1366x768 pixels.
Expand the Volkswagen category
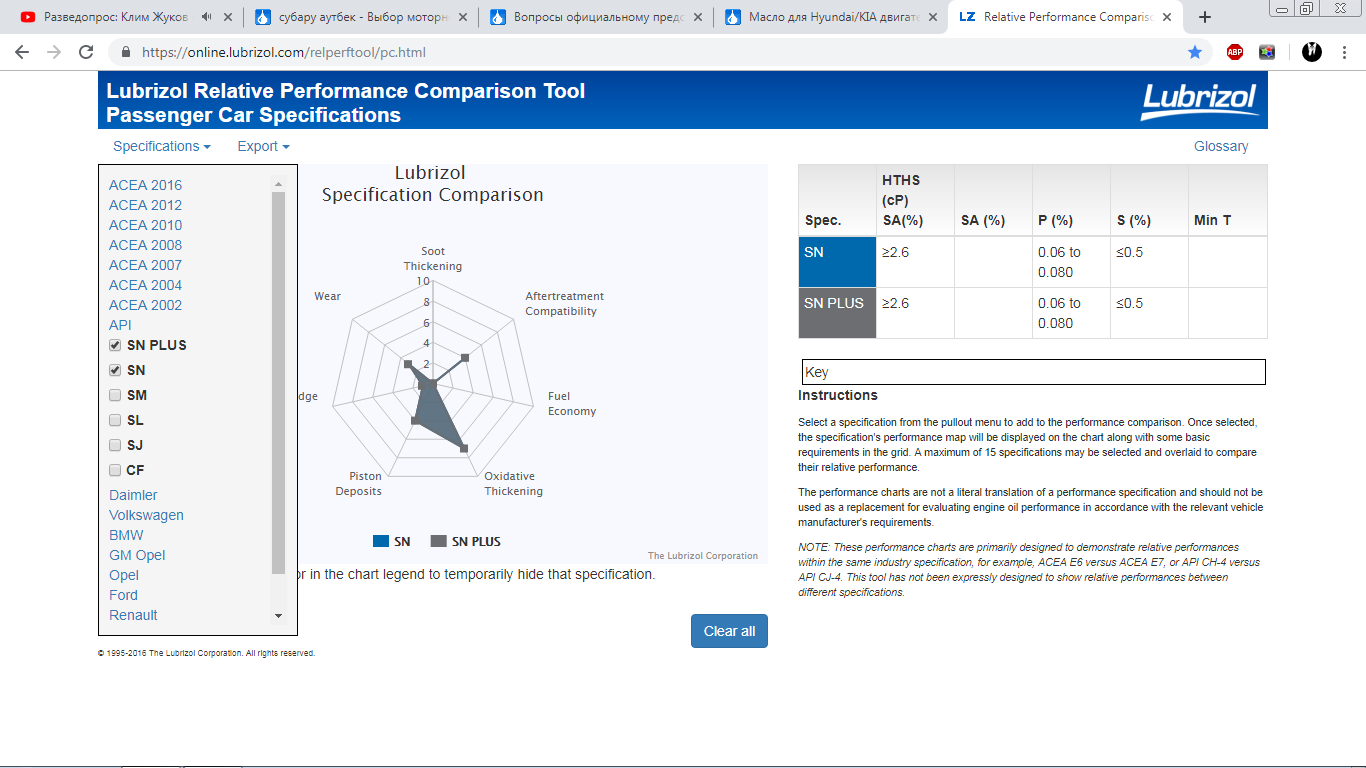146,515
